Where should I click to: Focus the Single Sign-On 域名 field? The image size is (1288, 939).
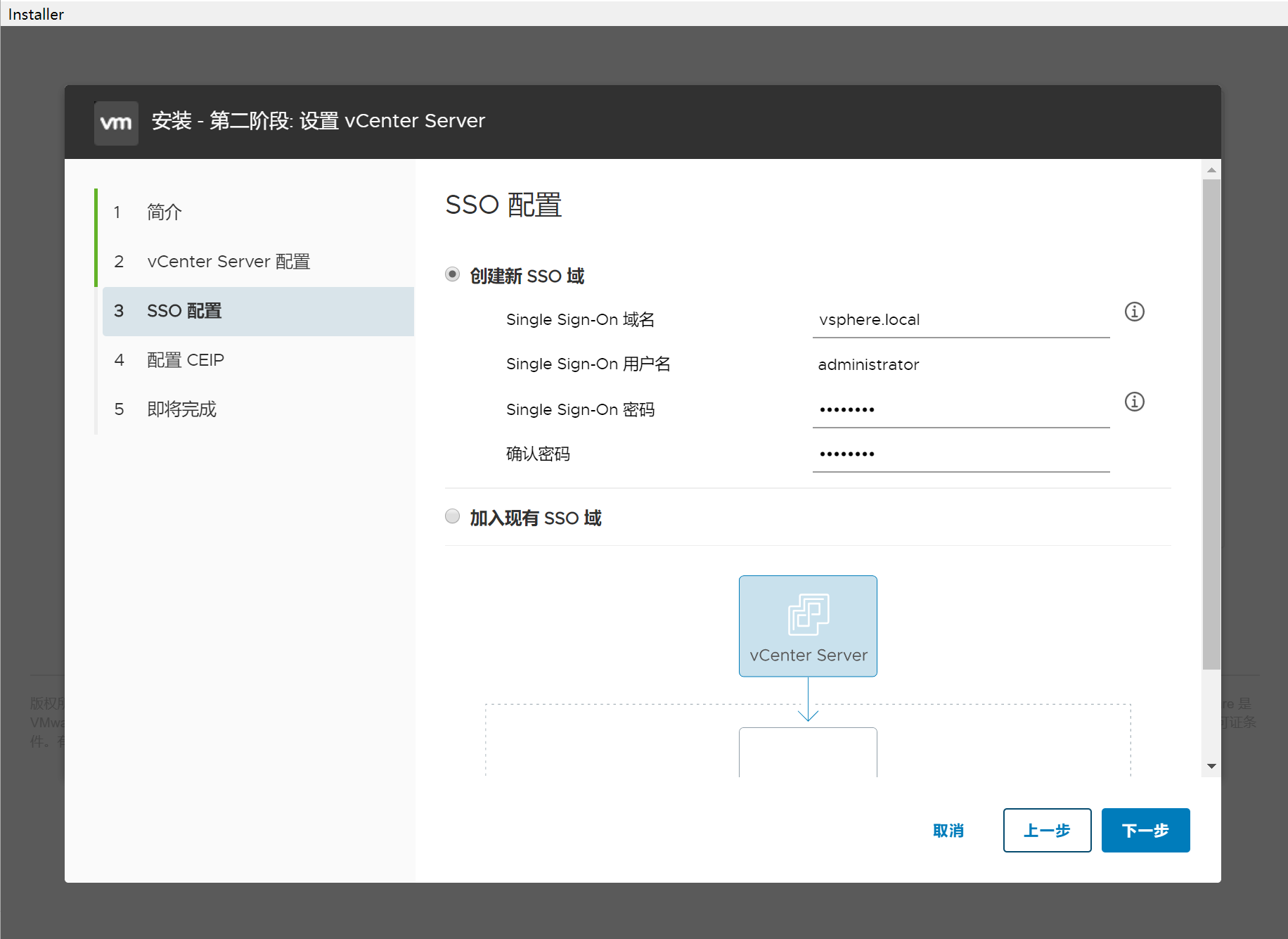click(x=960, y=320)
